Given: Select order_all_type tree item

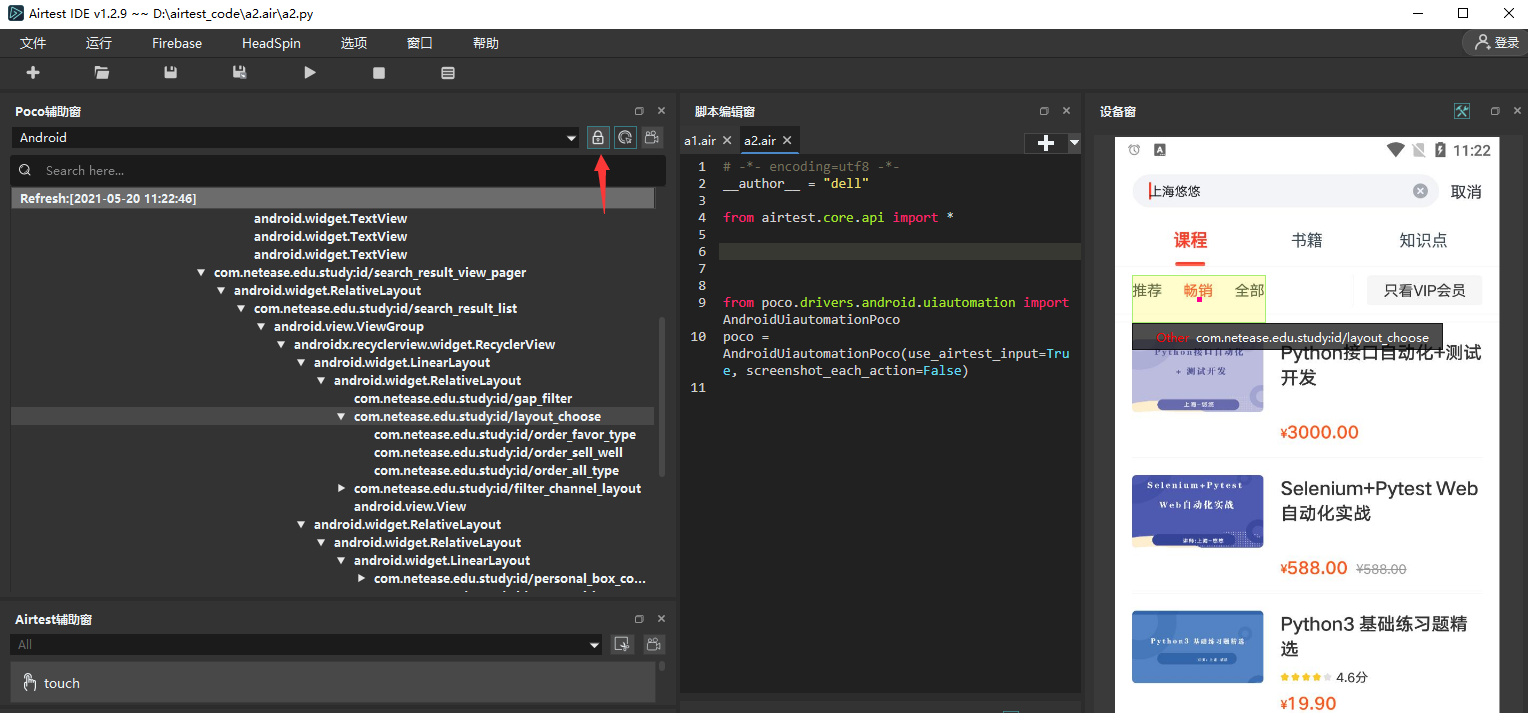Looking at the screenshot, I should [x=496, y=471].
